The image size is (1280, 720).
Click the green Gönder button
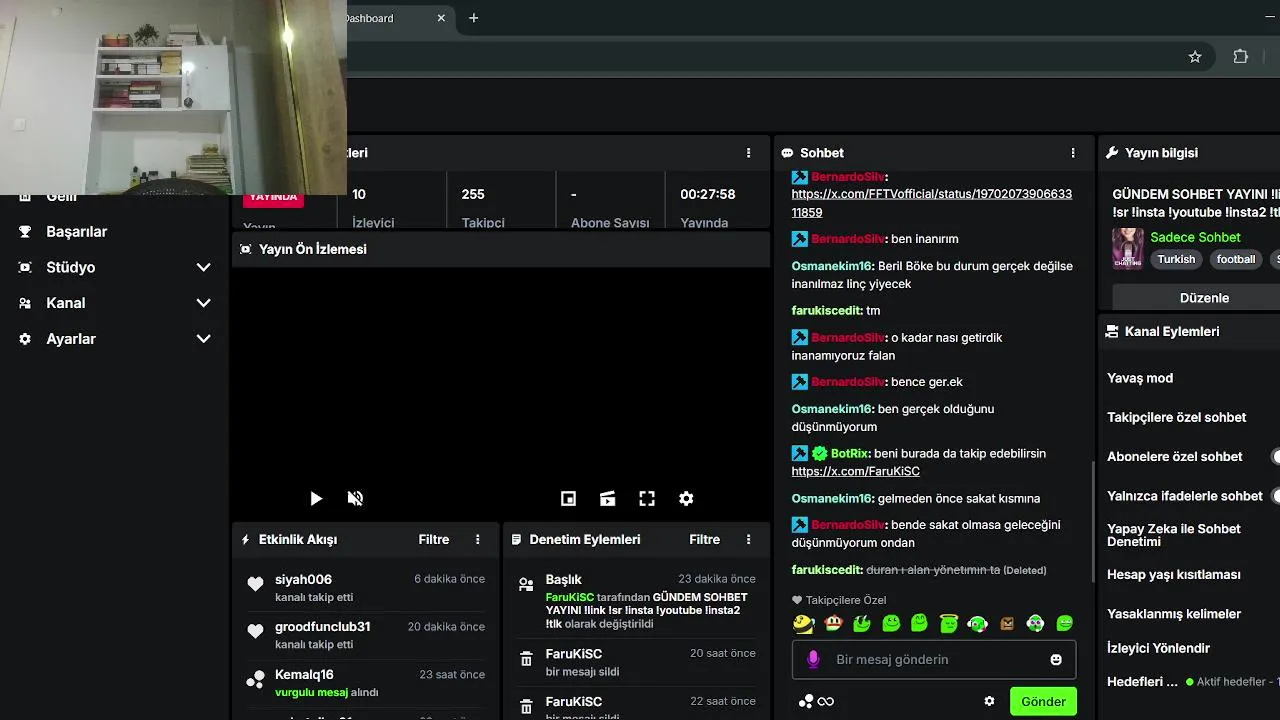click(x=1043, y=701)
